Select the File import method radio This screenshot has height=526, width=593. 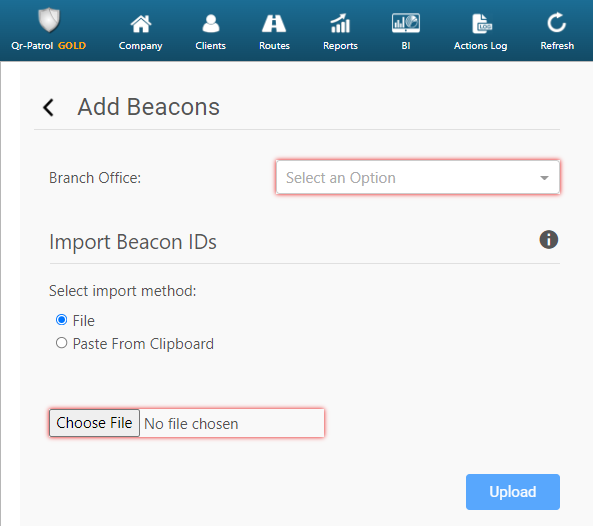[61, 320]
